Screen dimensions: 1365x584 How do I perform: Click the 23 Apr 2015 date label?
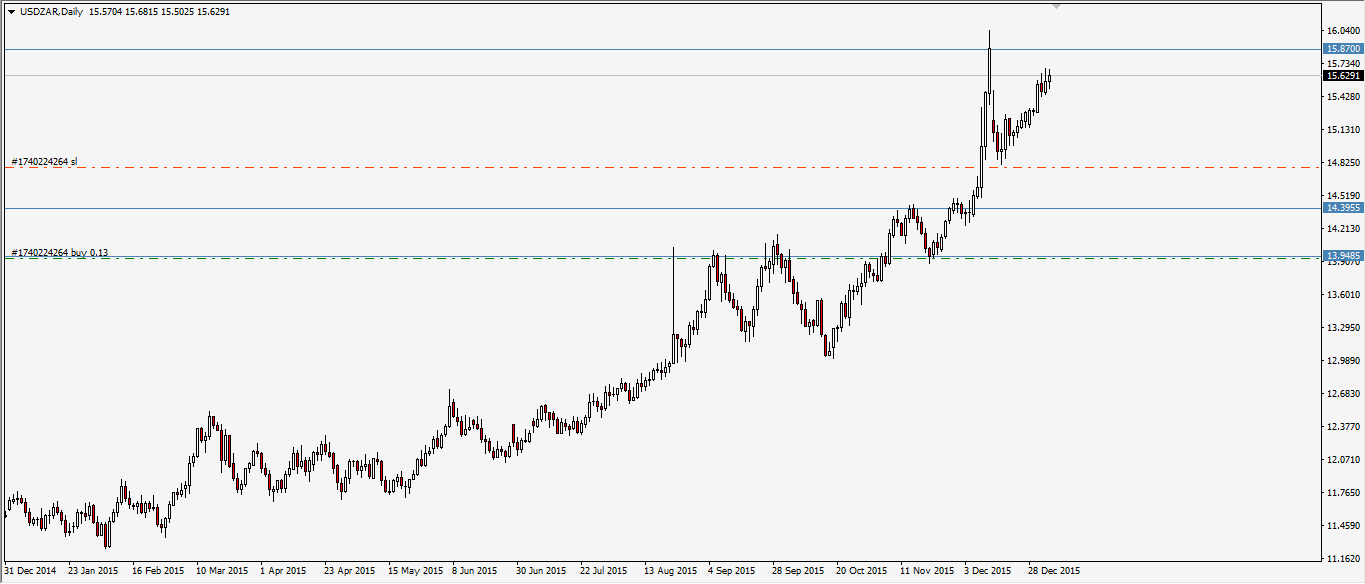click(350, 571)
